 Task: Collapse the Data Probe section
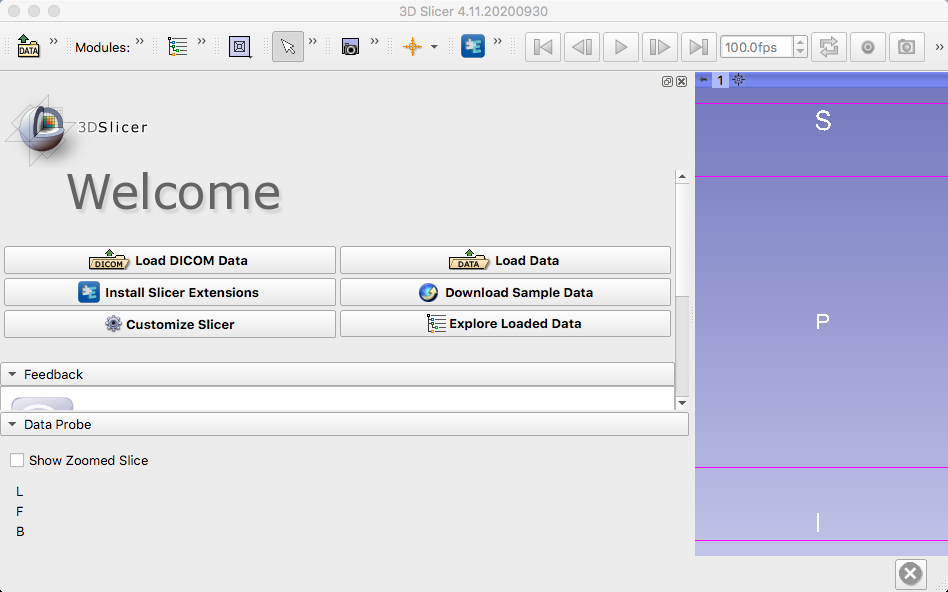[x=345, y=424]
